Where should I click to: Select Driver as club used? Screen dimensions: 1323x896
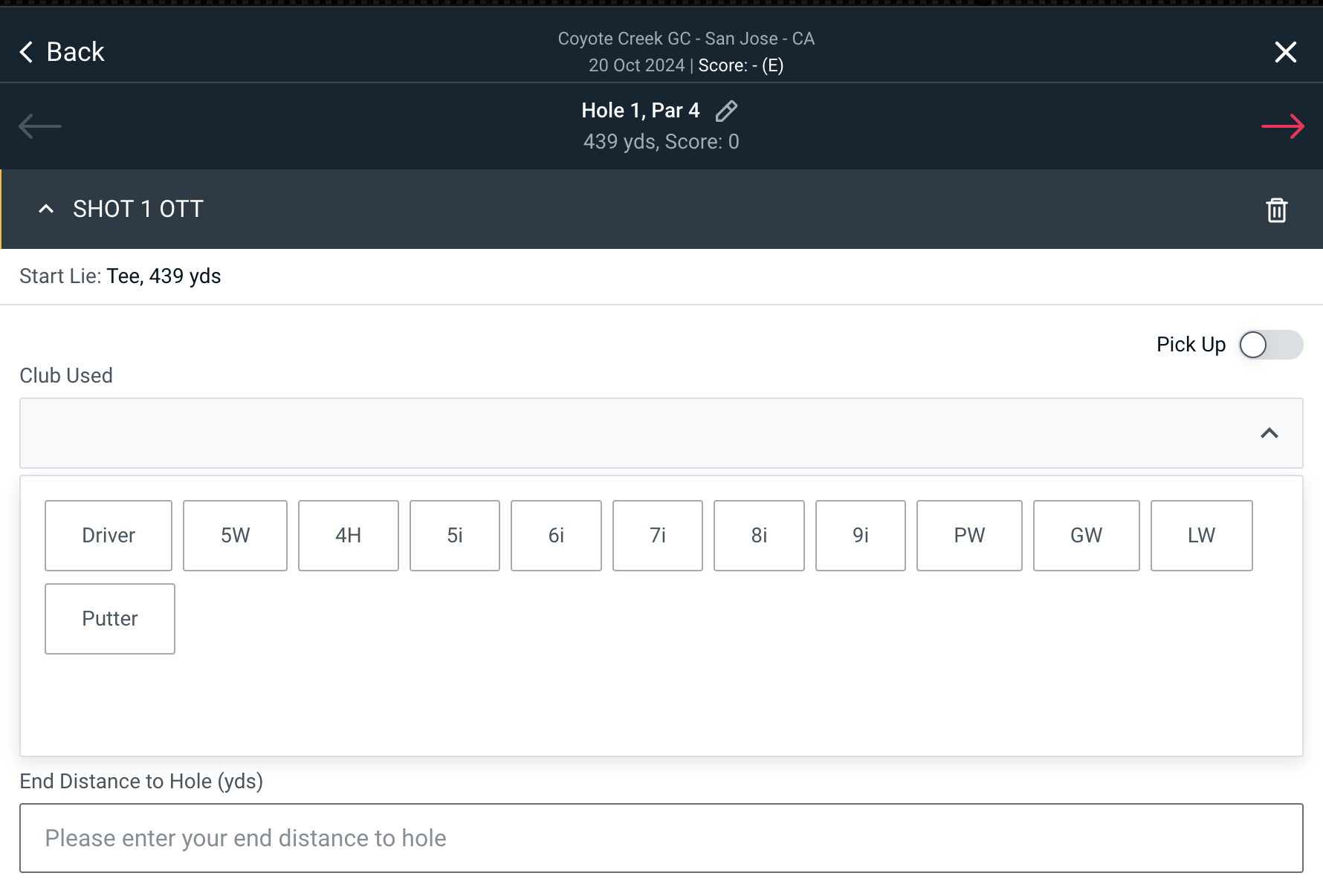pos(109,536)
